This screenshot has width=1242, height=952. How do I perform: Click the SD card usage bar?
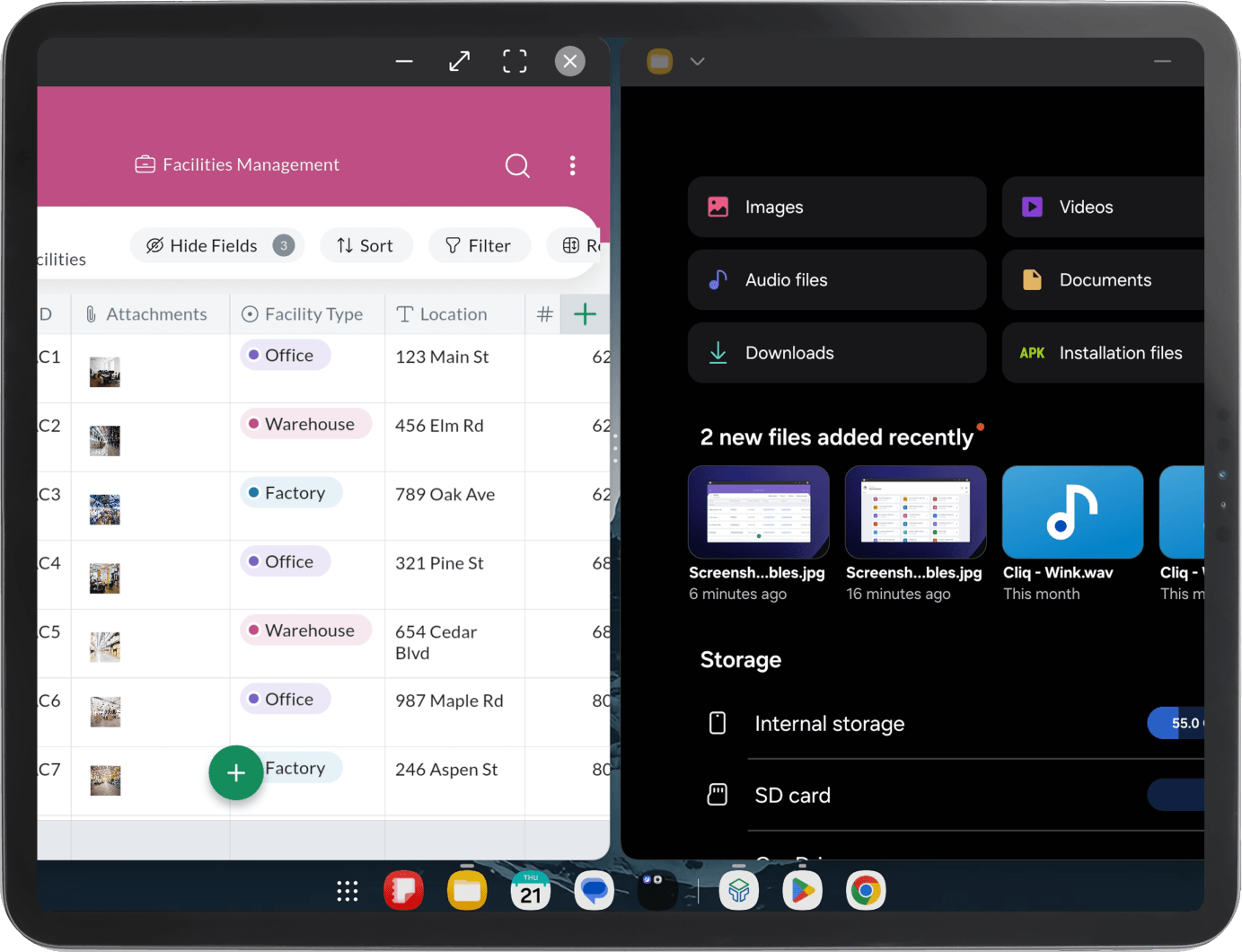pos(1176,795)
